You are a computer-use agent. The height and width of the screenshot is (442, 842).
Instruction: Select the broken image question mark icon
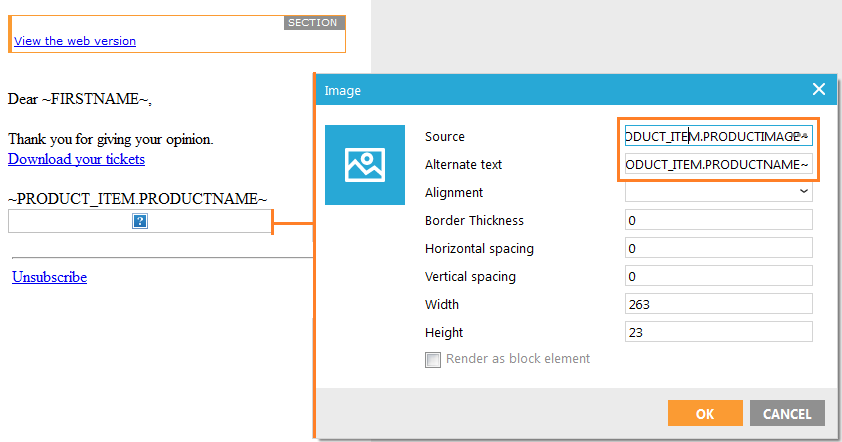click(140, 221)
